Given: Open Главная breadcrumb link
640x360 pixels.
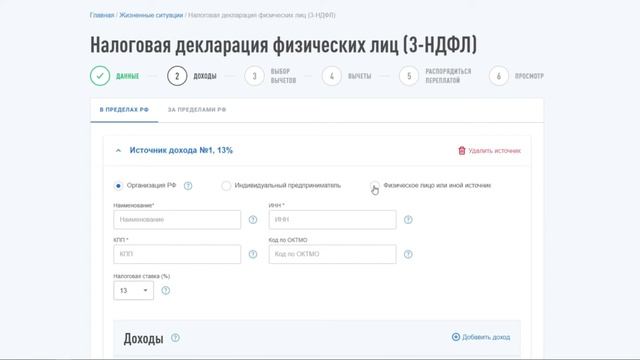Looking at the screenshot, I should click(102, 15).
